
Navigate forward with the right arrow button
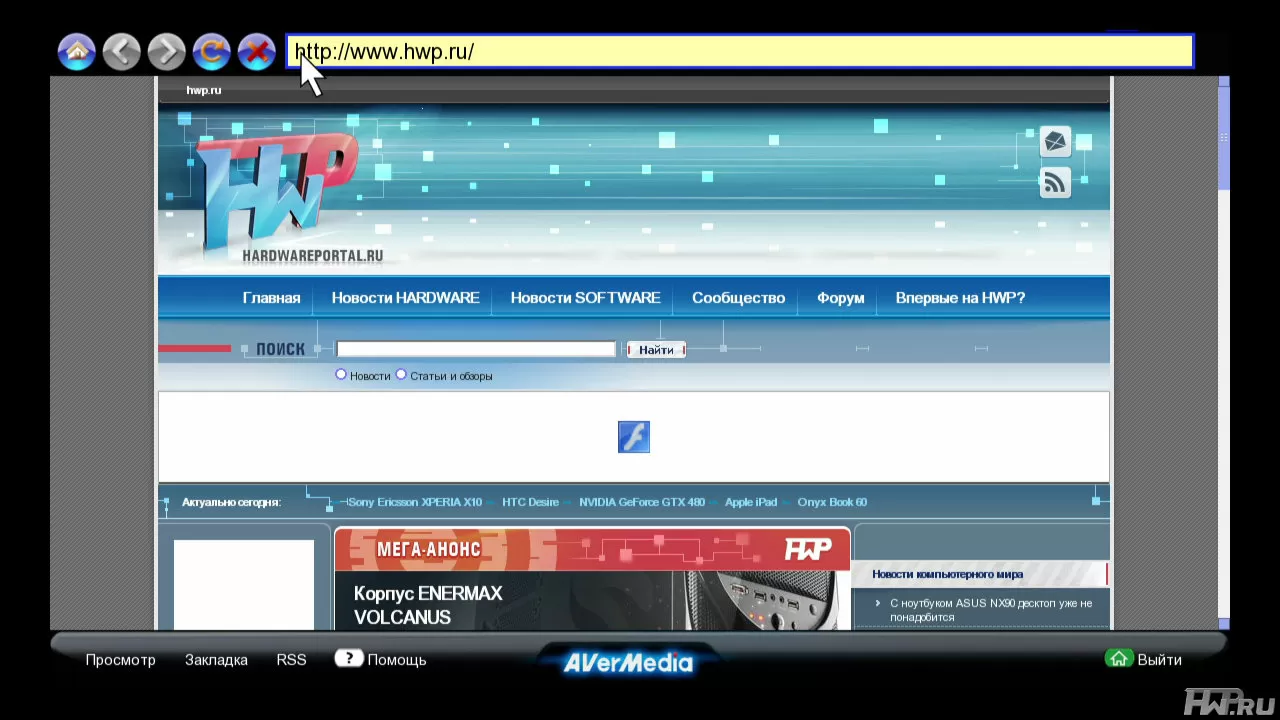click(x=167, y=52)
